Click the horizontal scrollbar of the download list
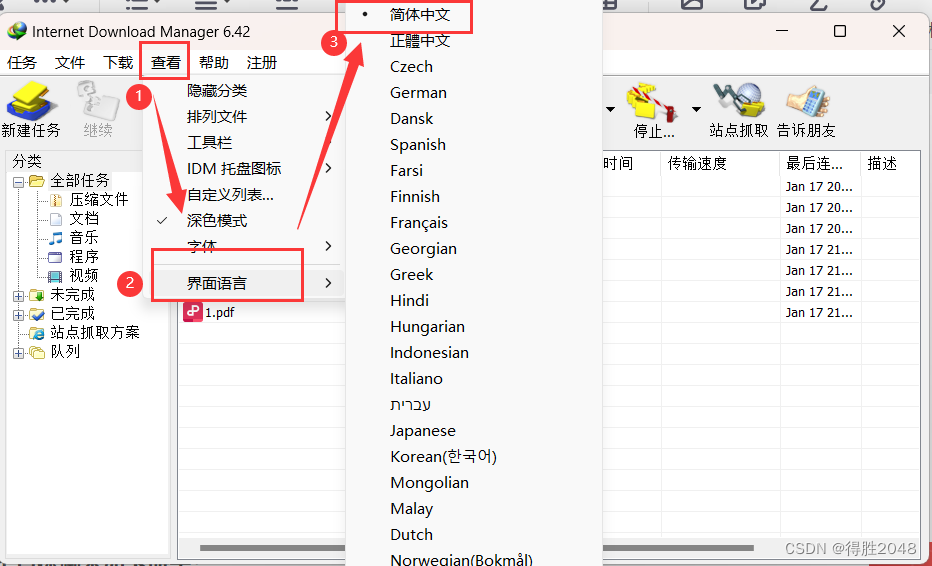Screen dimensions: 932x566 pyautogui.click(x=477, y=548)
